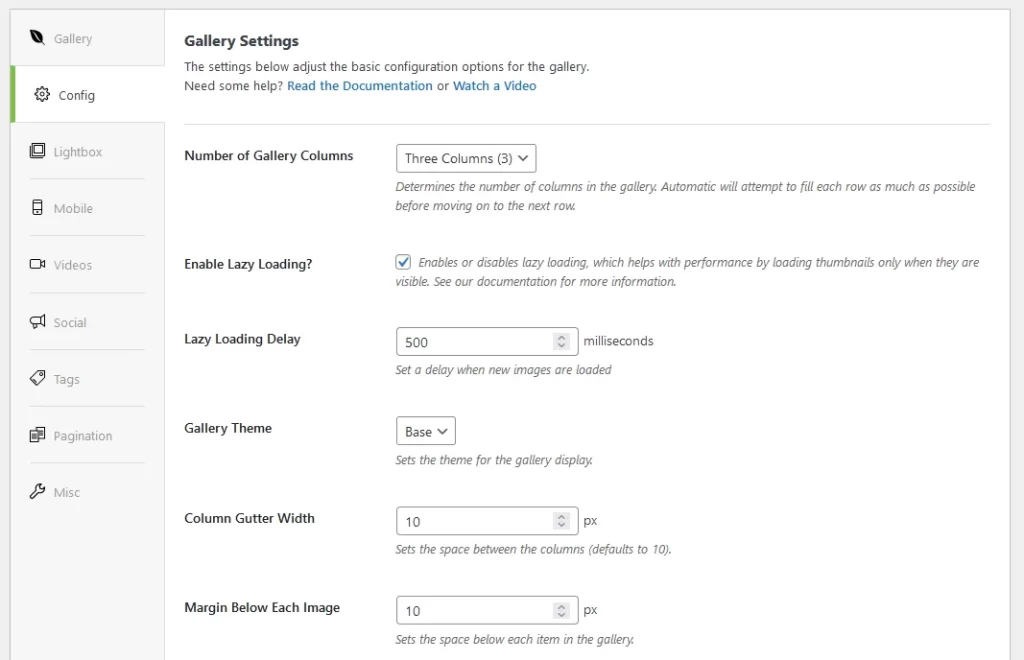Click the Videos camera icon
Viewport: 1024px width, 660px height.
(x=37, y=264)
